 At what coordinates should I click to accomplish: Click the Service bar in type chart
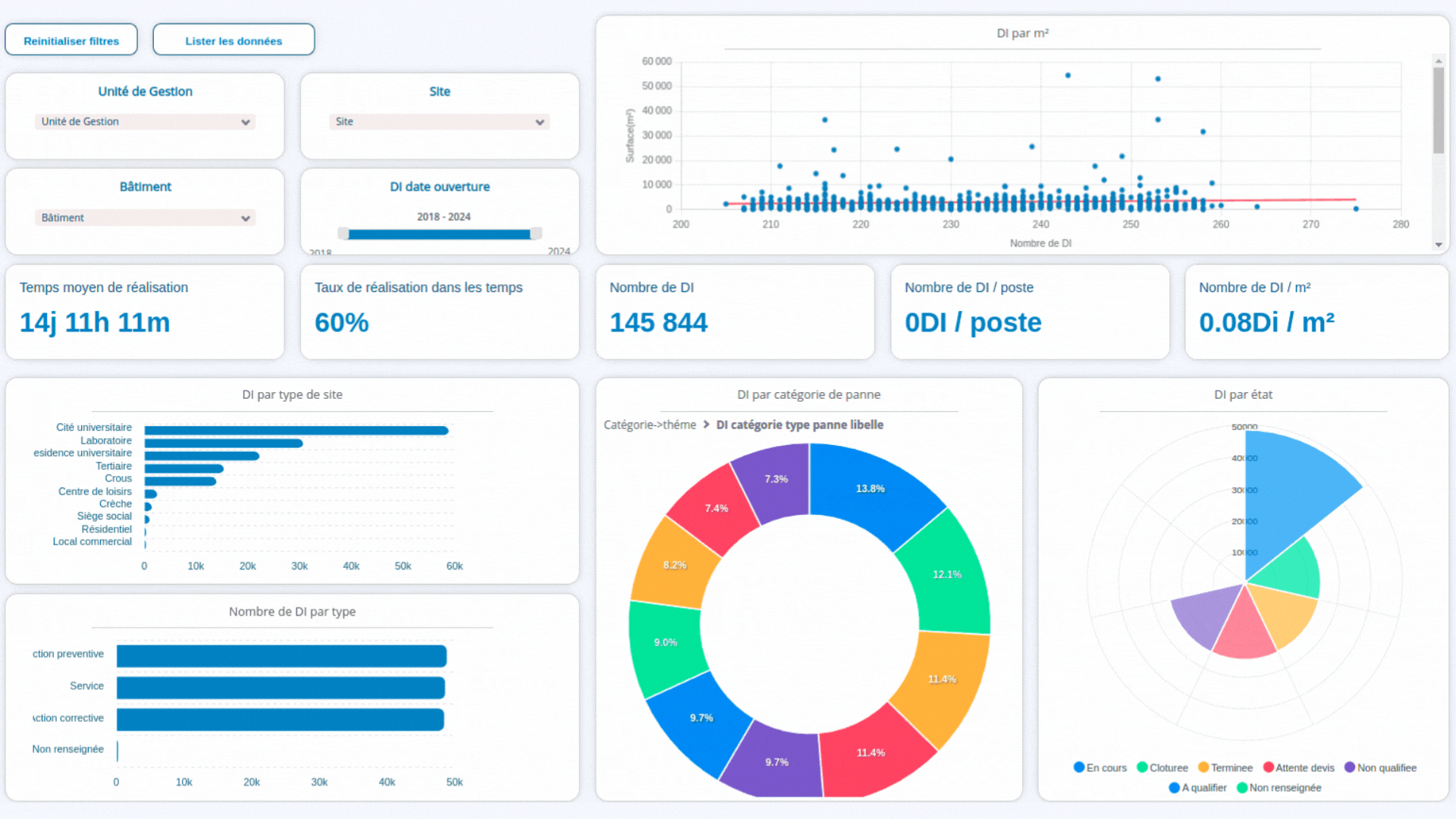(x=281, y=687)
